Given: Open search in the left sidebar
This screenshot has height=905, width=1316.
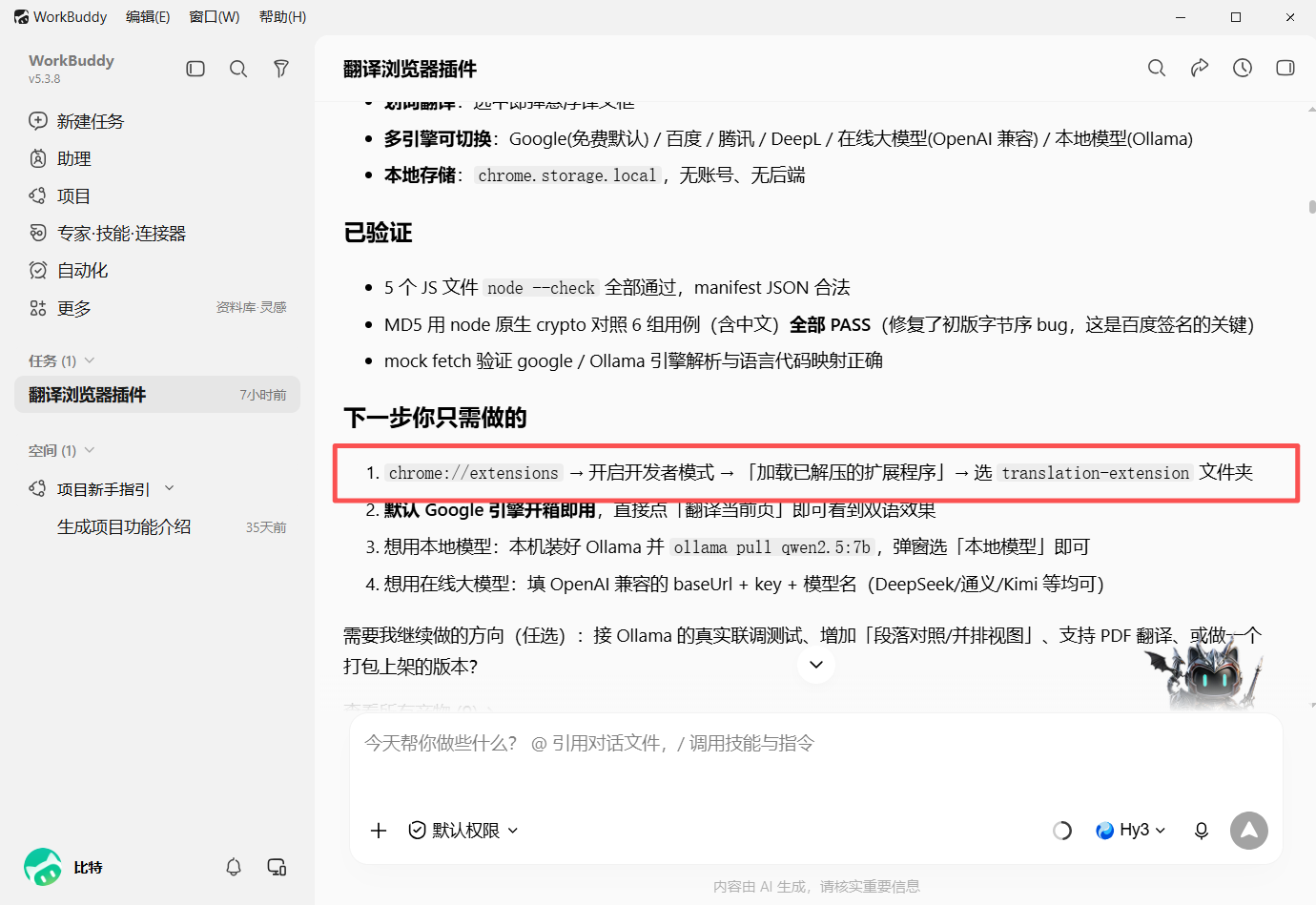Looking at the screenshot, I should [x=238, y=69].
